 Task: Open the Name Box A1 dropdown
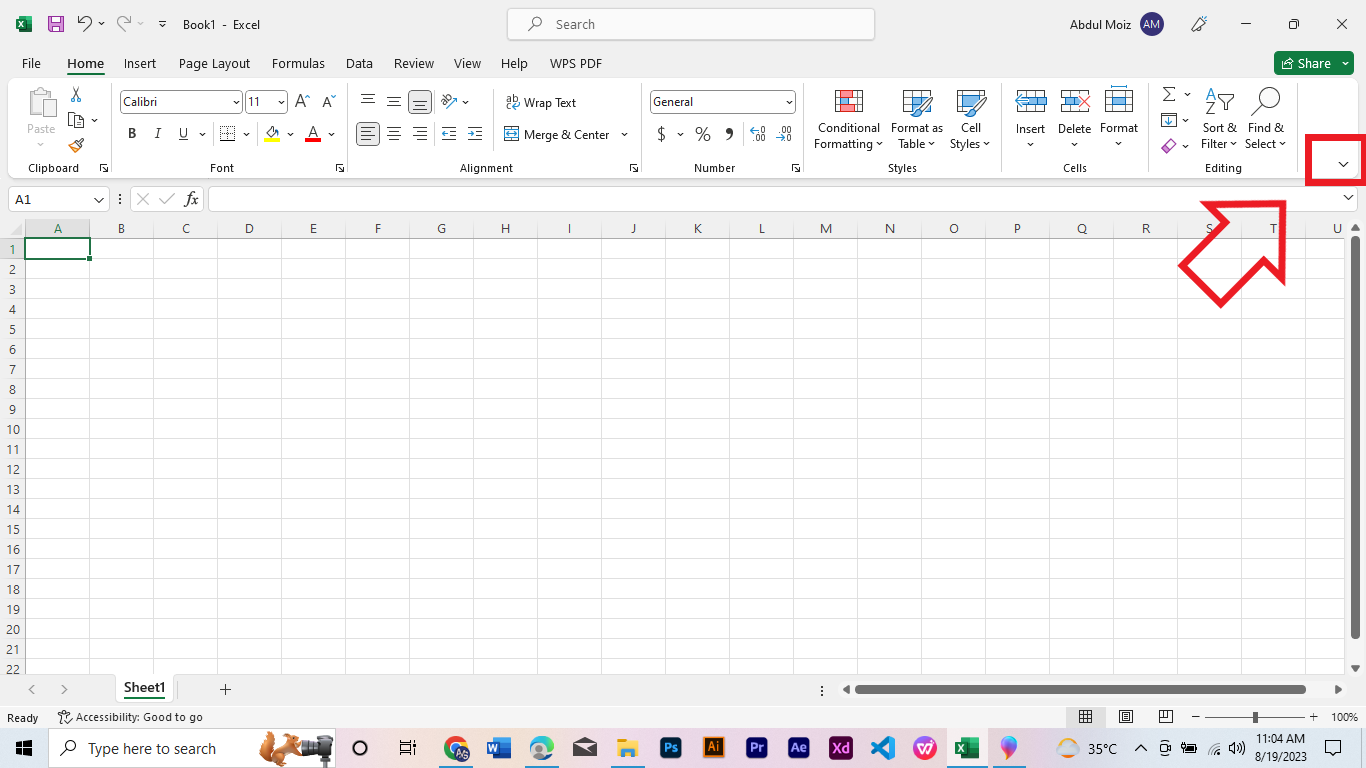pos(99,199)
